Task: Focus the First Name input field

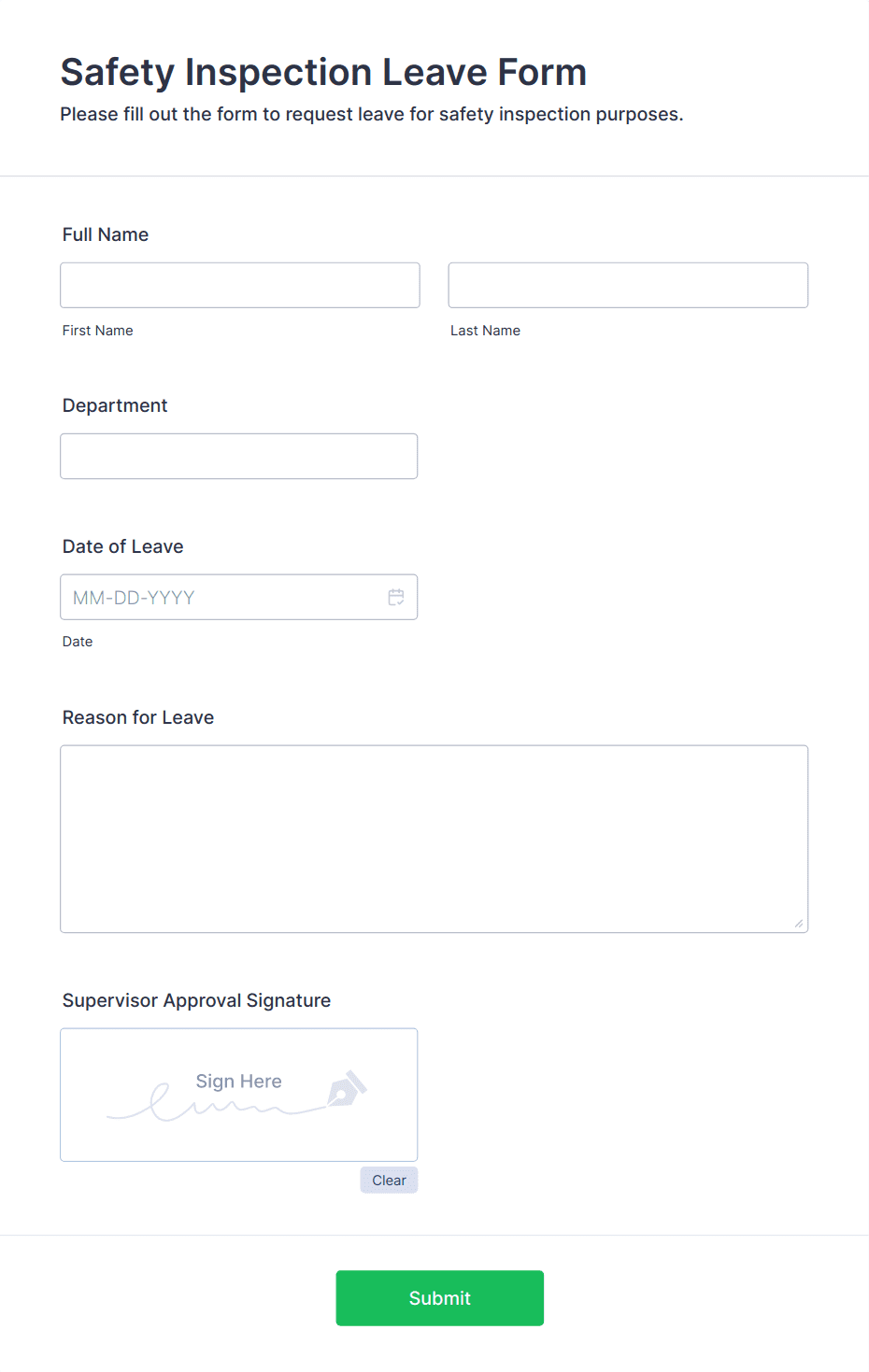Action: [x=240, y=285]
